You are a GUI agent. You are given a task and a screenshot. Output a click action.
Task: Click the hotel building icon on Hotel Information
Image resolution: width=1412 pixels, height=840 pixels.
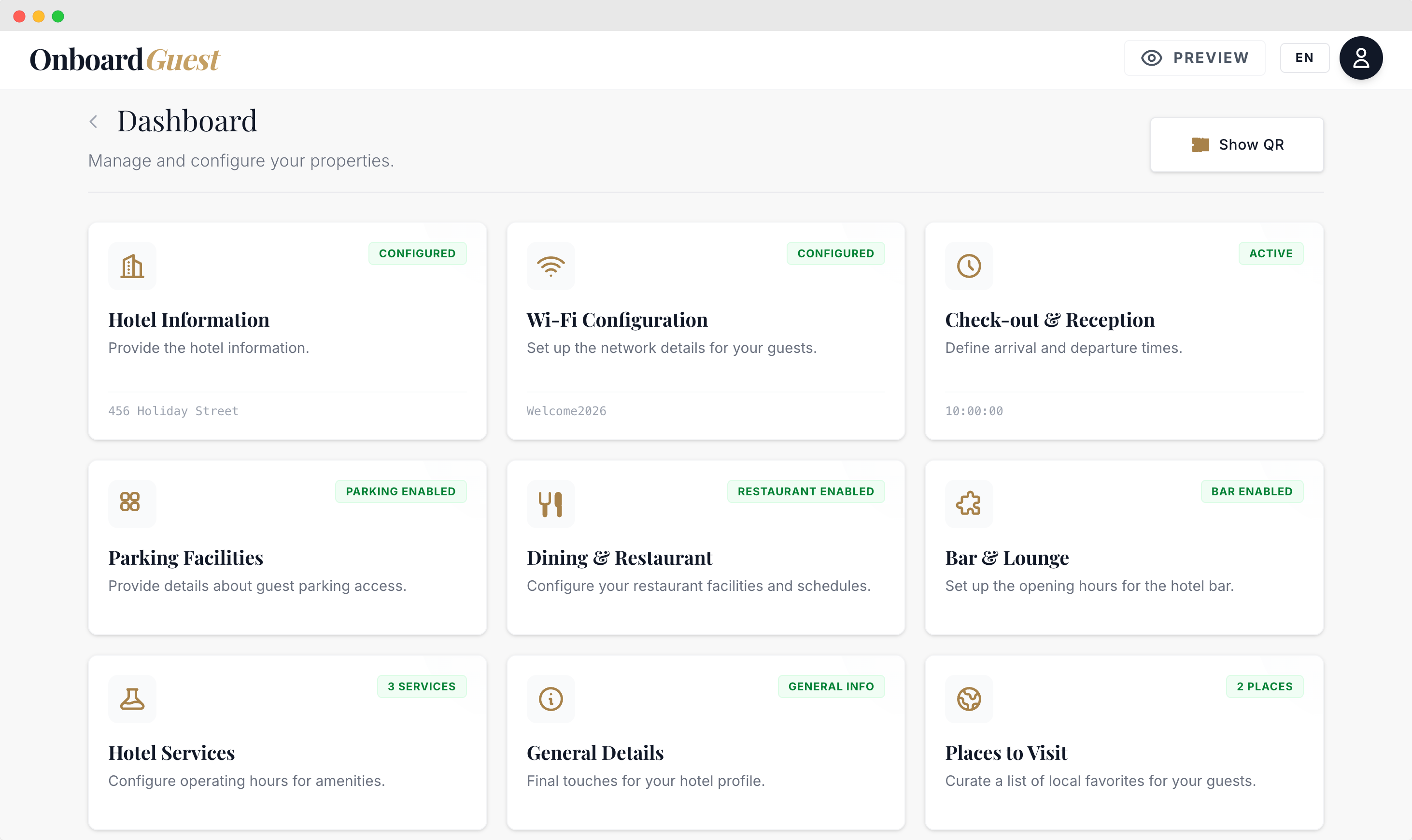(132, 266)
